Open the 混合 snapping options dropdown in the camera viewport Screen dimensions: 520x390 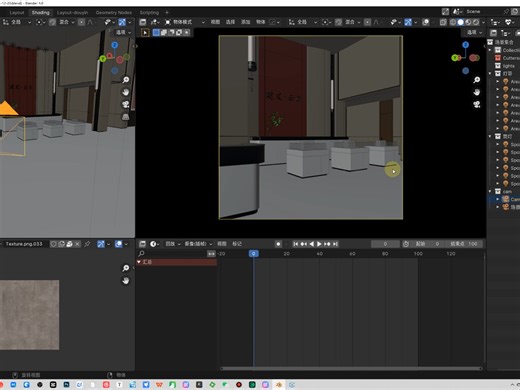[352, 22]
